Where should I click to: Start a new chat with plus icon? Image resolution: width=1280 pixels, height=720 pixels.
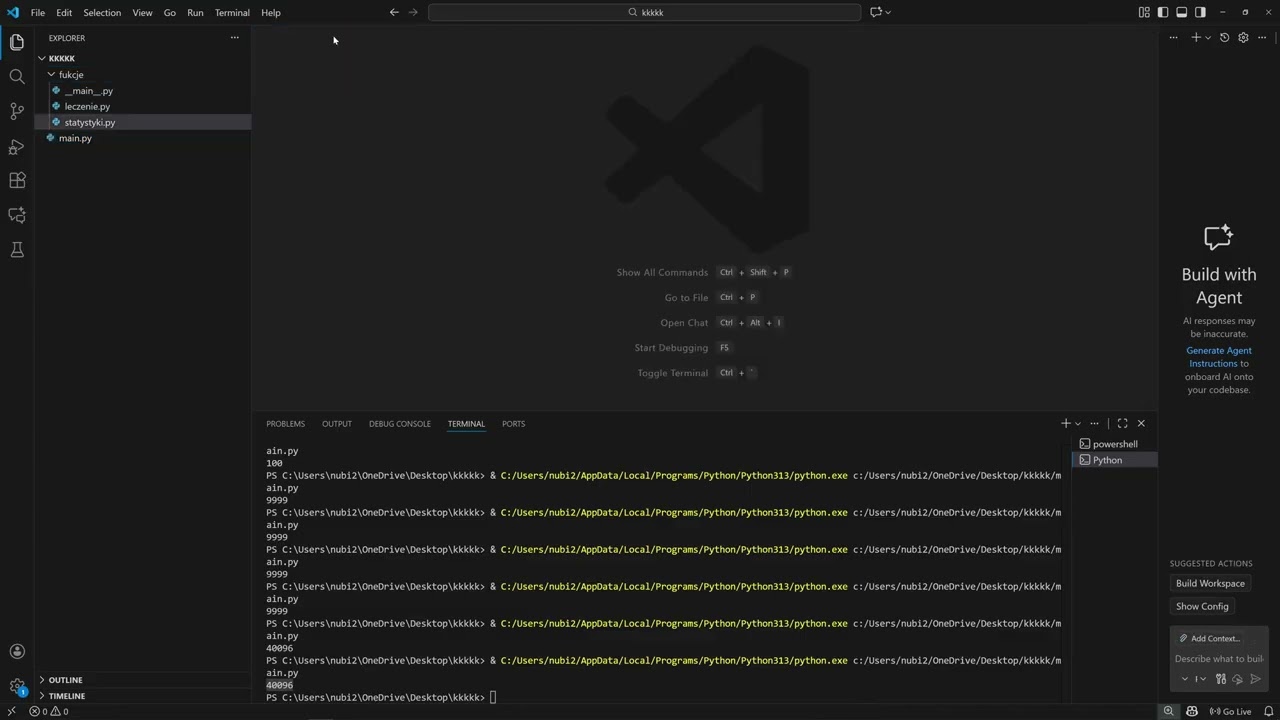(x=1196, y=37)
